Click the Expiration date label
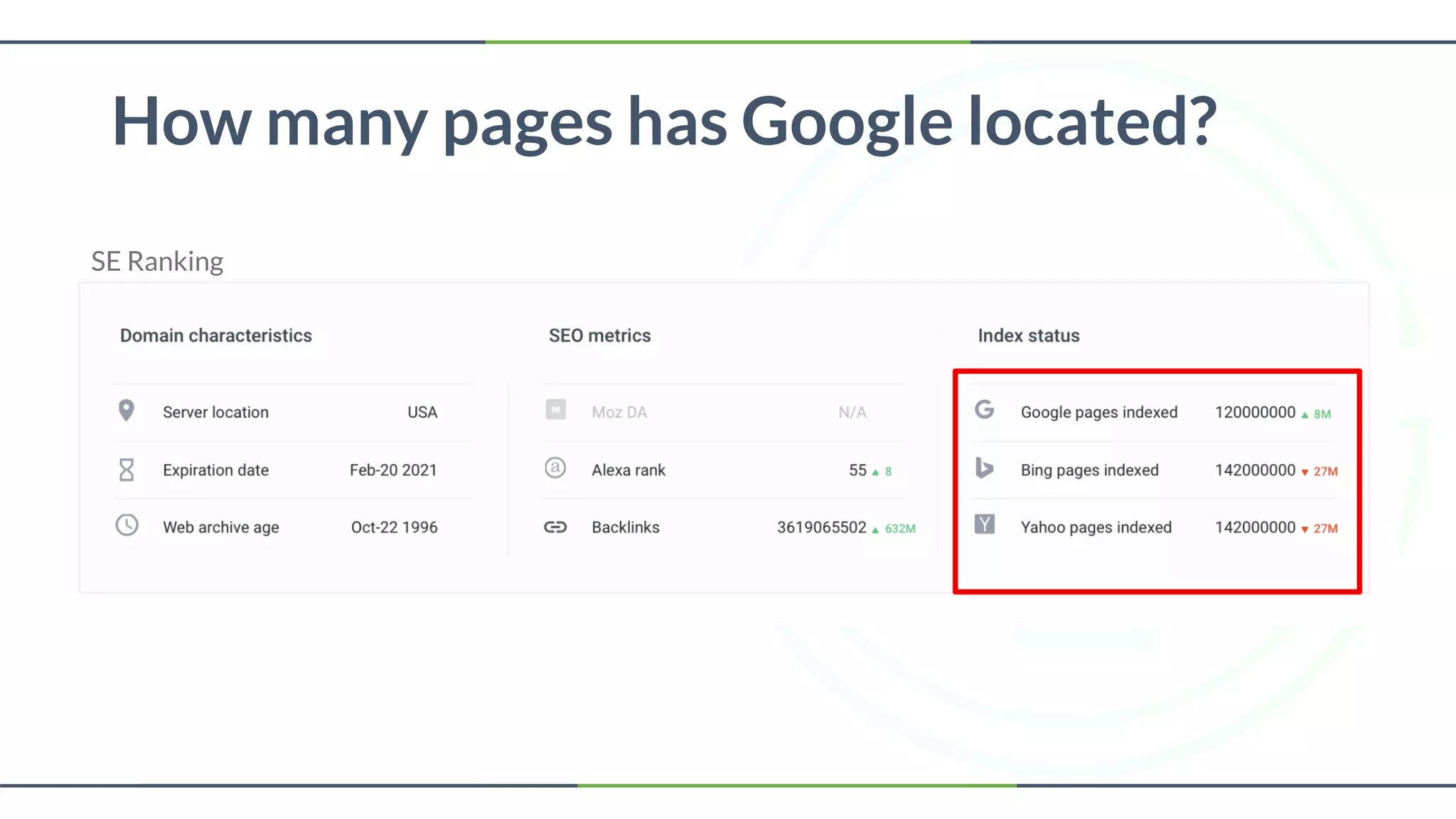This screenshot has width=1456, height=819. click(215, 470)
